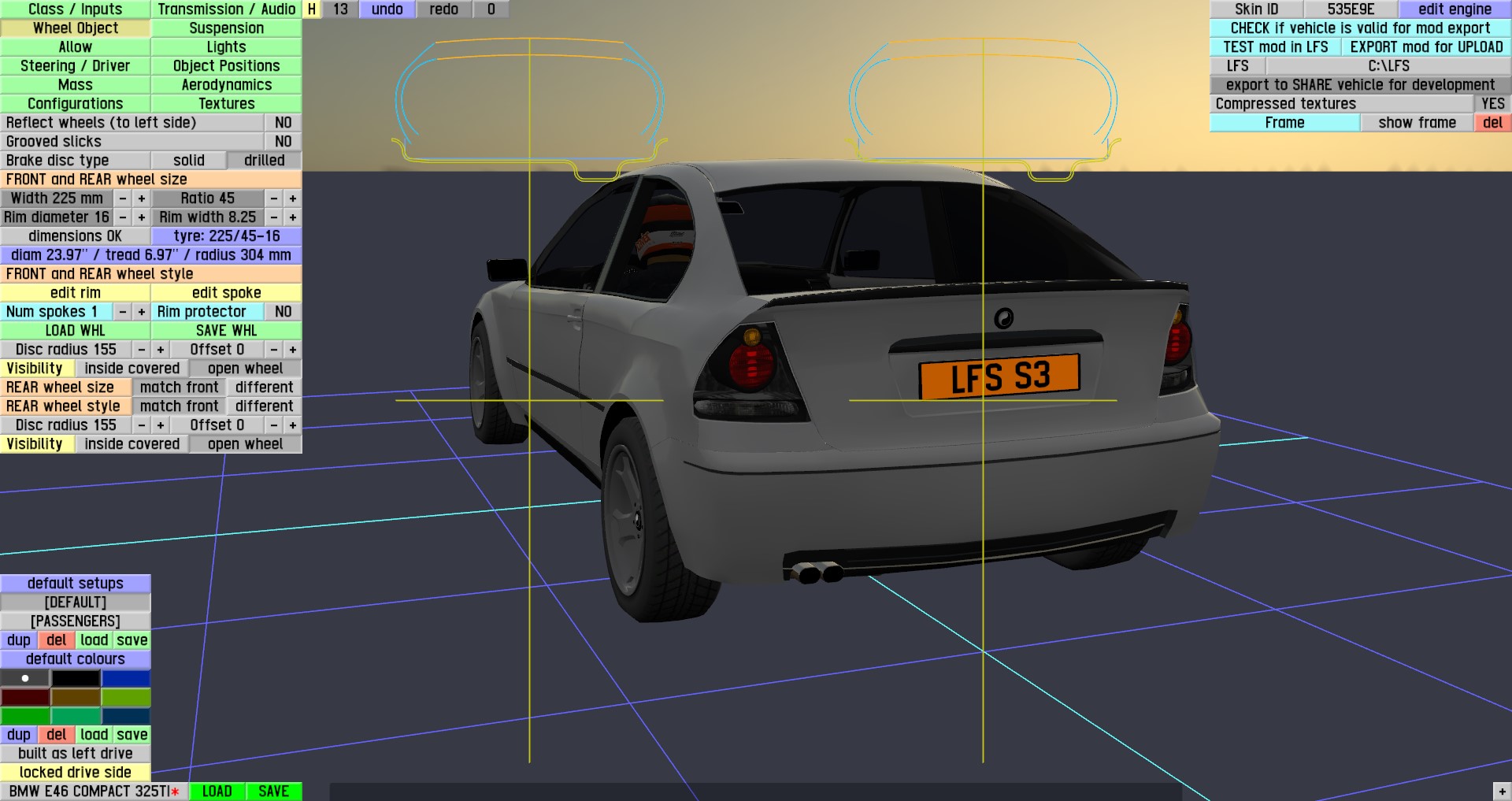The image size is (1512, 801).
Task: Pick the black colour swatch
Action: tap(76, 678)
